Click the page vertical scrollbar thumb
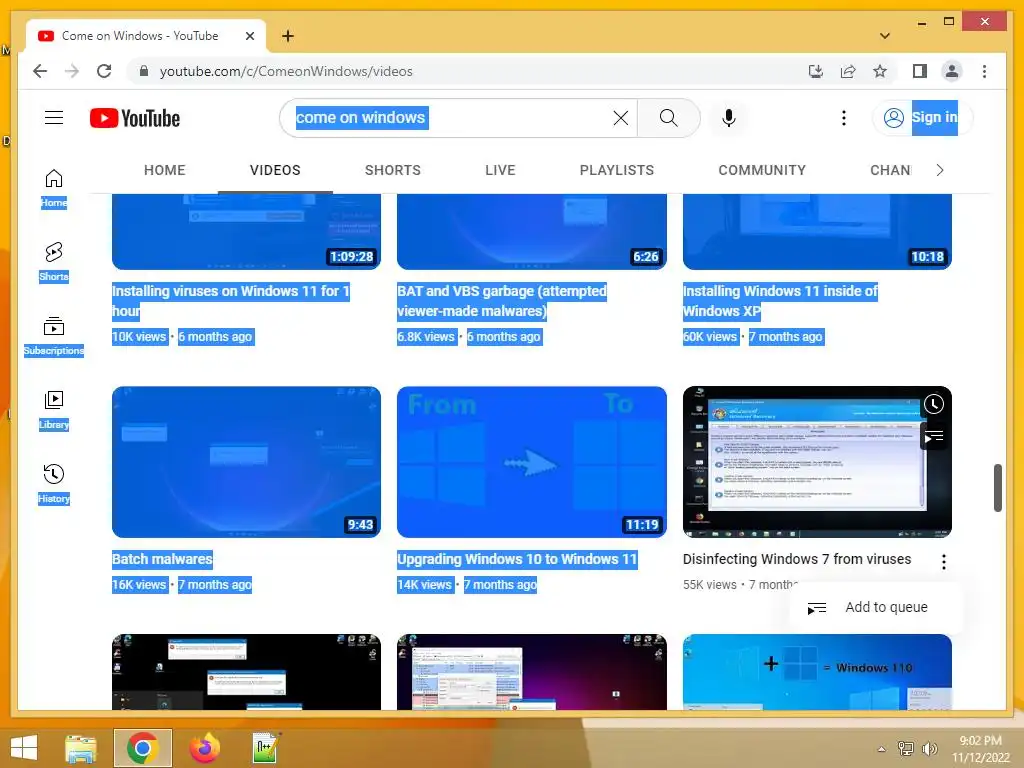The image size is (1024, 768). click(997, 488)
